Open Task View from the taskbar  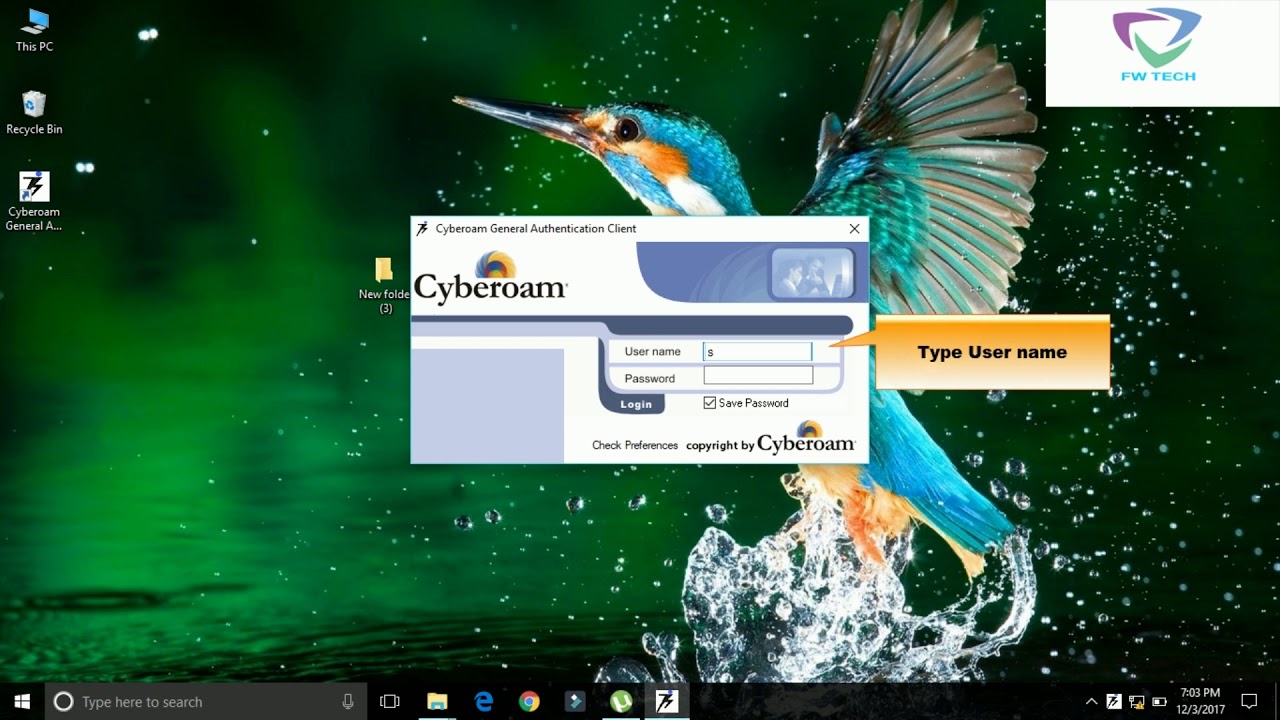point(390,701)
